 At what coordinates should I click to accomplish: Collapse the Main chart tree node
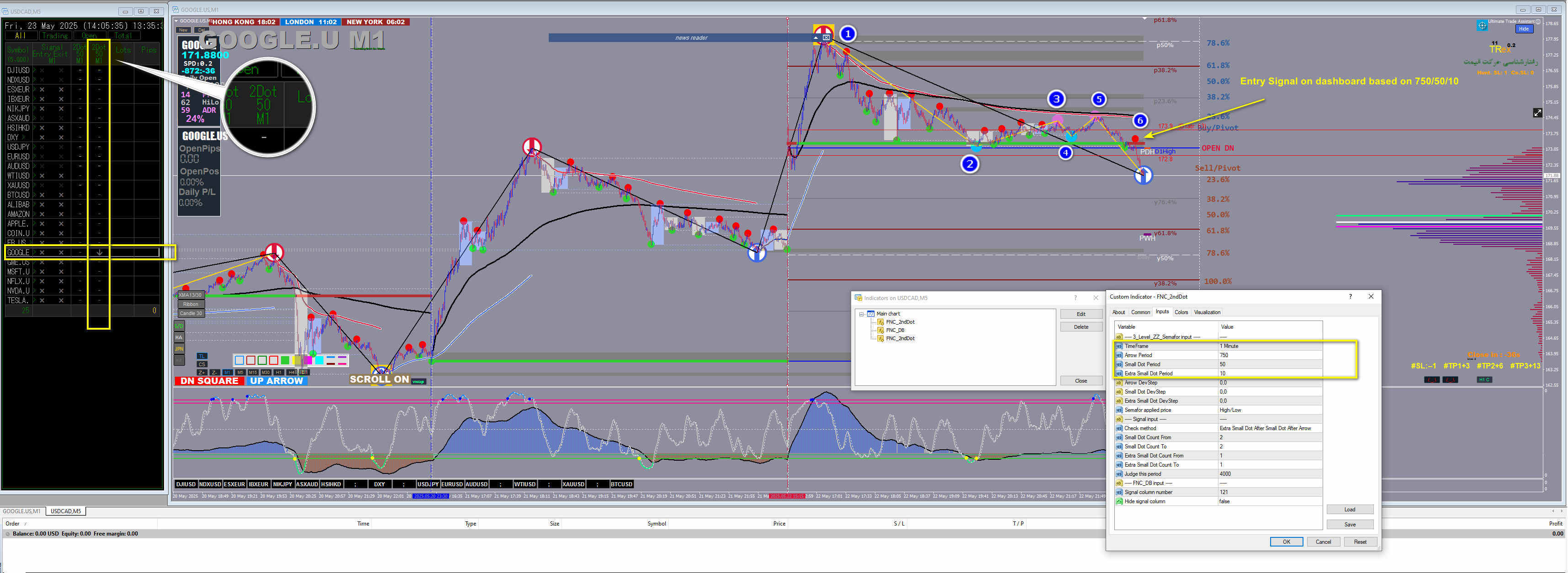coord(861,314)
